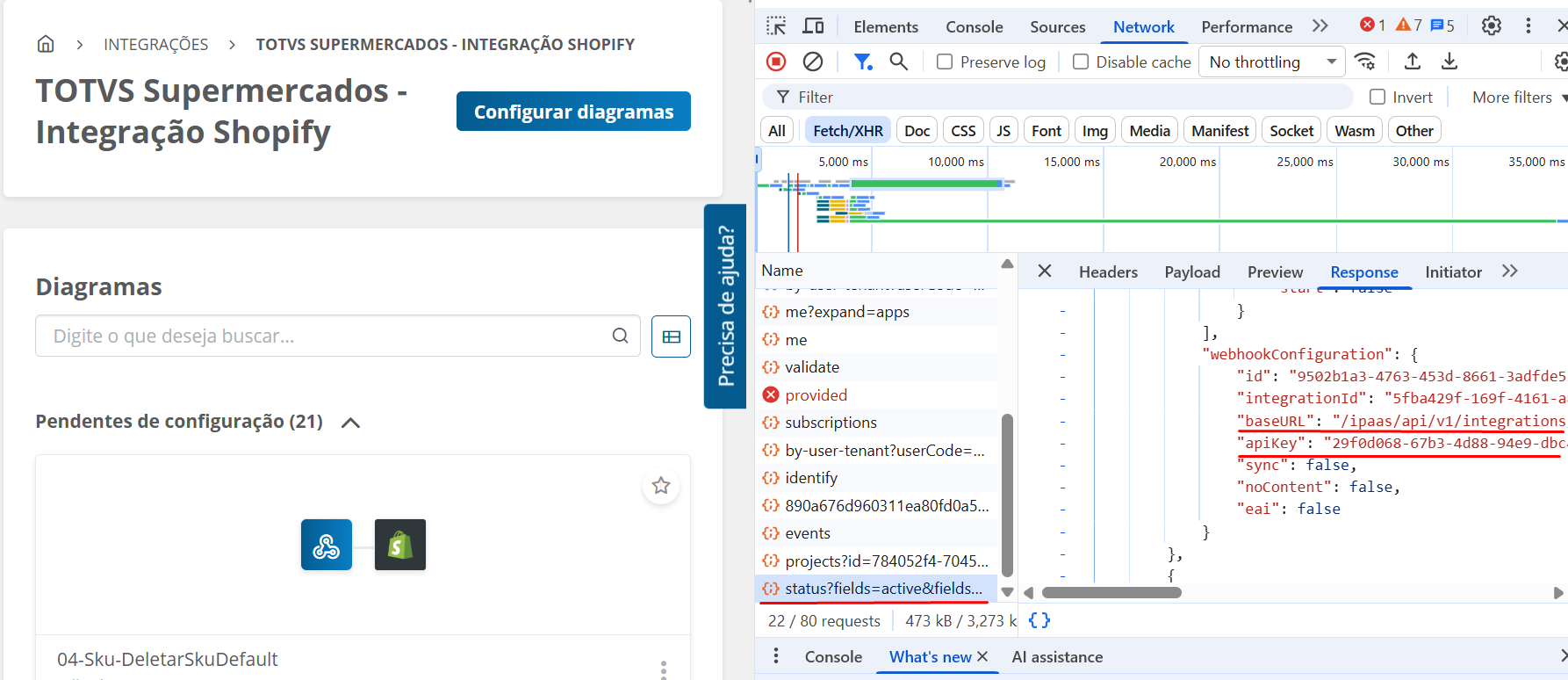
Task: Enable the Disable cache checkbox
Action: click(1081, 61)
